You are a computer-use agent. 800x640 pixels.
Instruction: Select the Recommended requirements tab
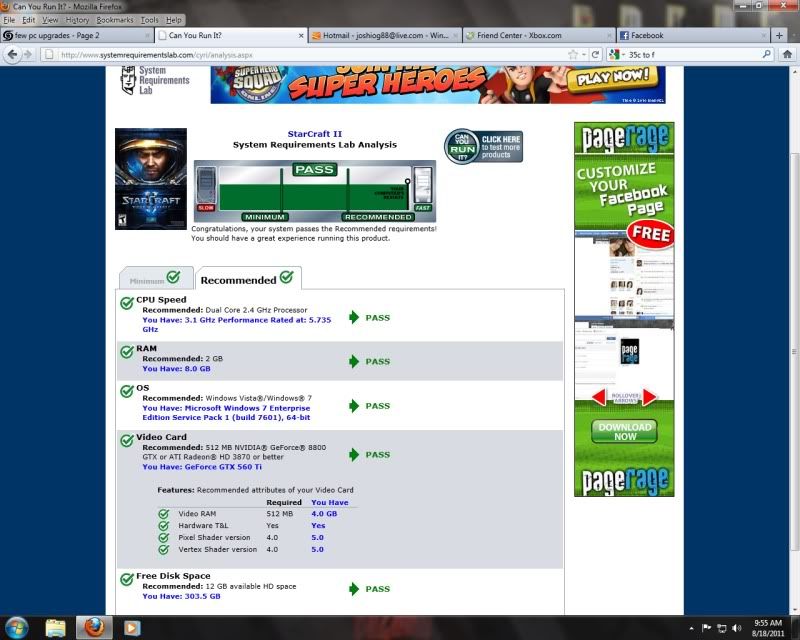[x=248, y=278]
